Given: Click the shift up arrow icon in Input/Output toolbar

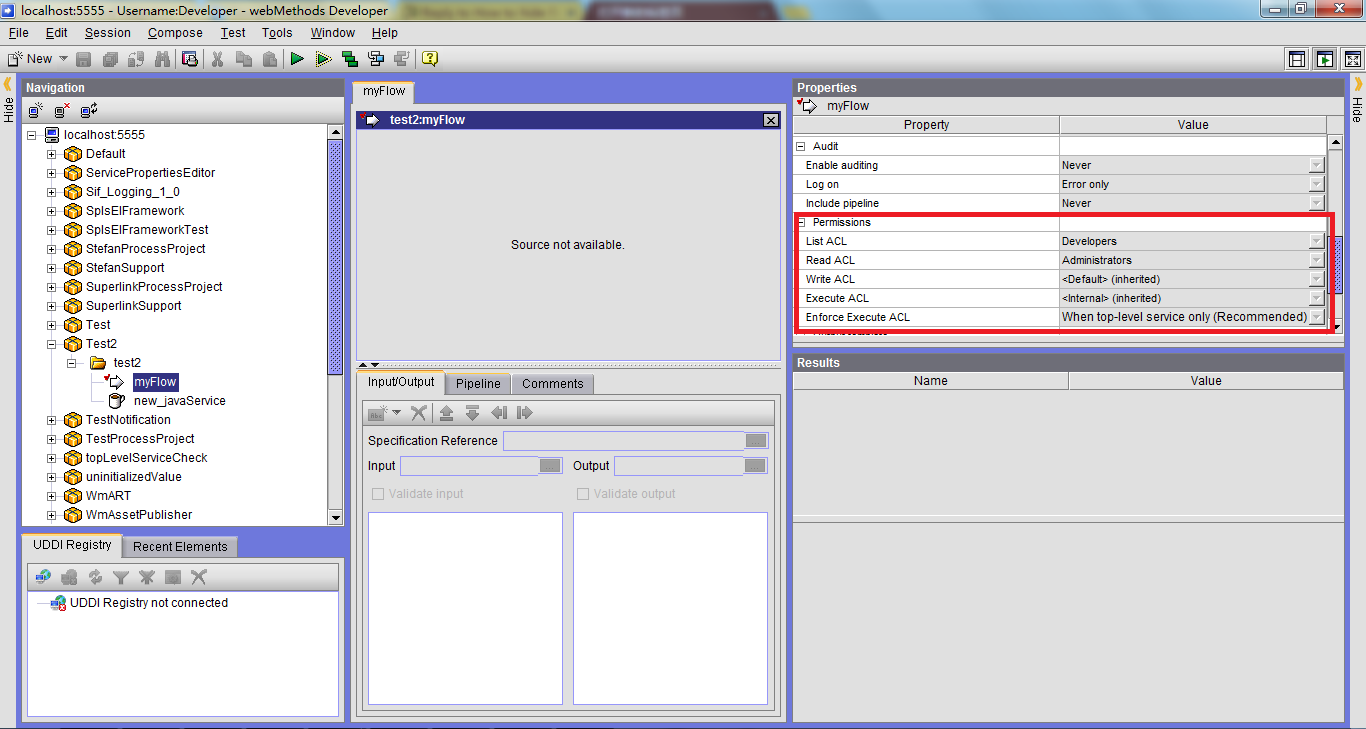Looking at the screenshot, I should pyautogui.click(x=447, y=413).
